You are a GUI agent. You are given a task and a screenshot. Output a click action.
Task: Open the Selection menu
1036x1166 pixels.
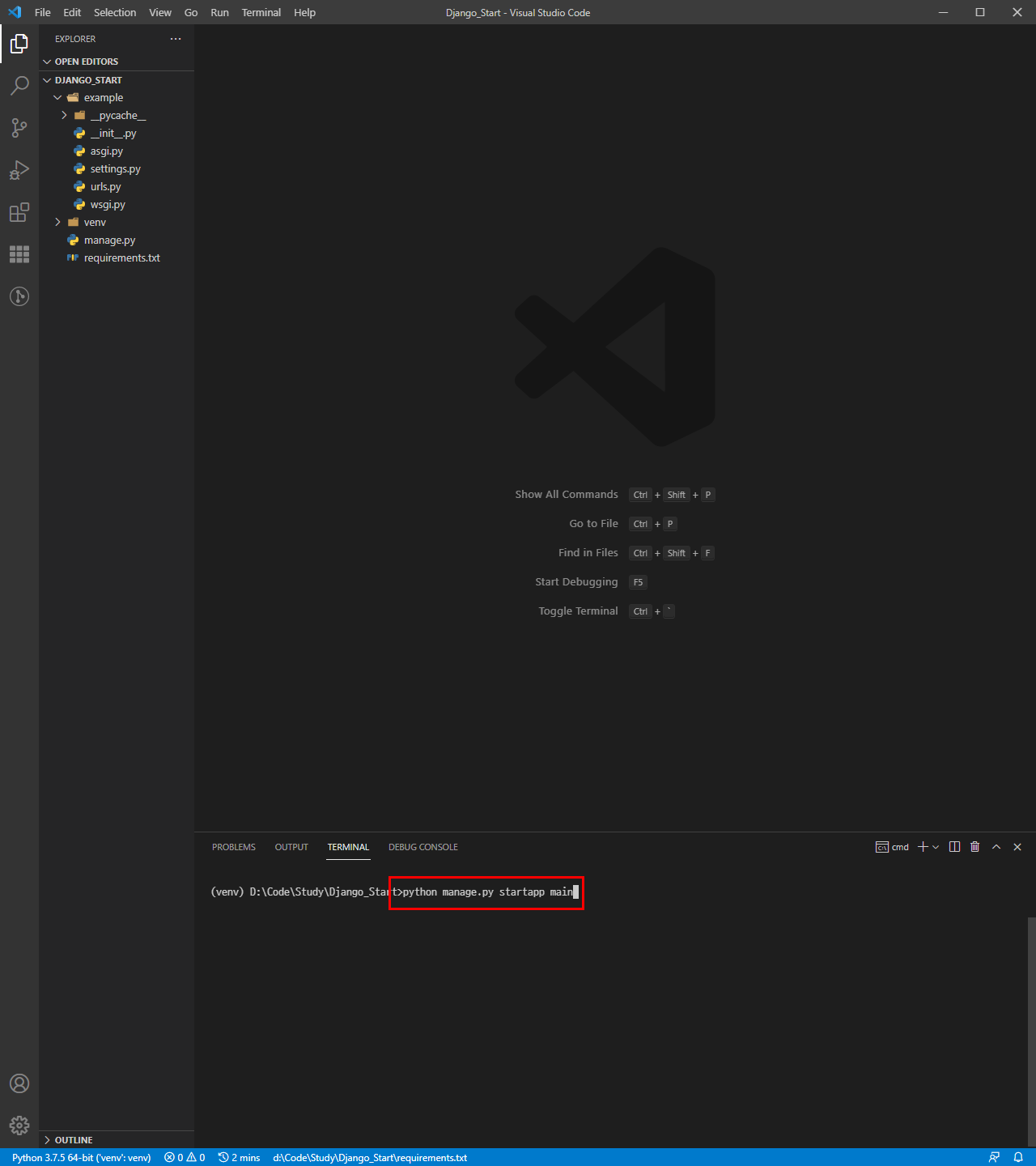coord(115,12)
